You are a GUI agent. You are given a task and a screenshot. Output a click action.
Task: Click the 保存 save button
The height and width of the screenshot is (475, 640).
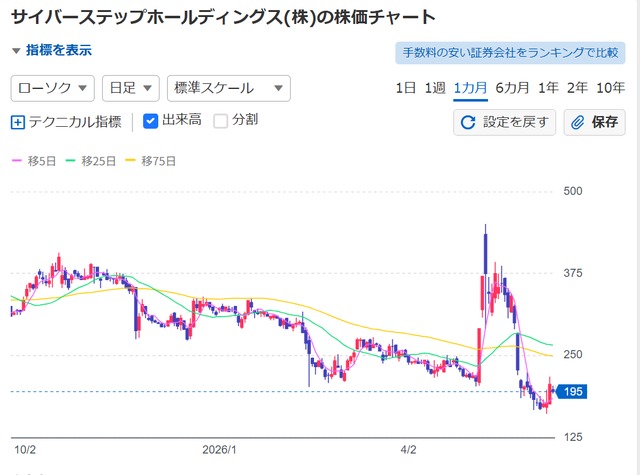594,122
